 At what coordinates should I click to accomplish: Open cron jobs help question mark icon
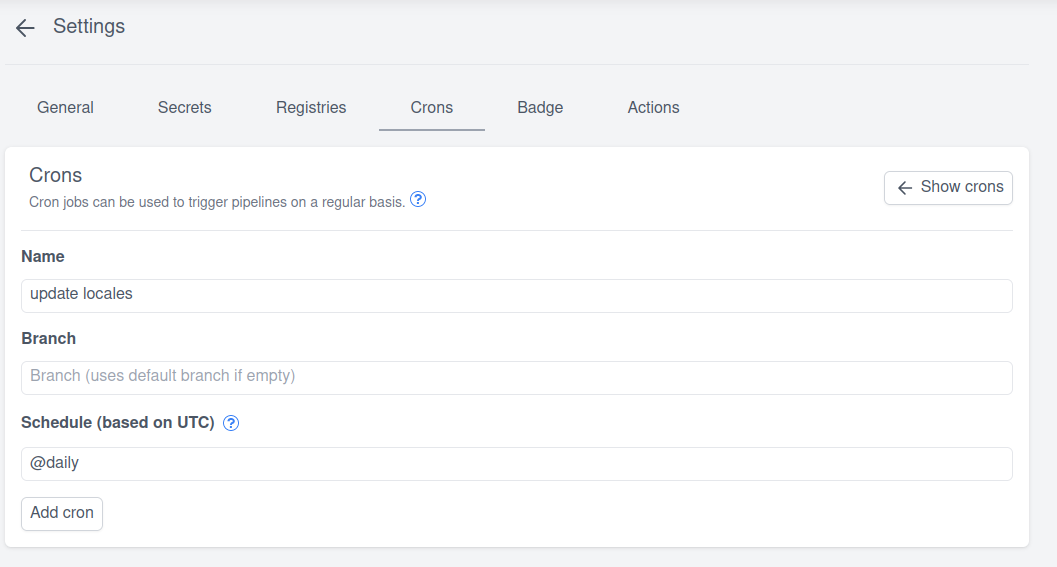pyautogui.click(x=418, y=200)
